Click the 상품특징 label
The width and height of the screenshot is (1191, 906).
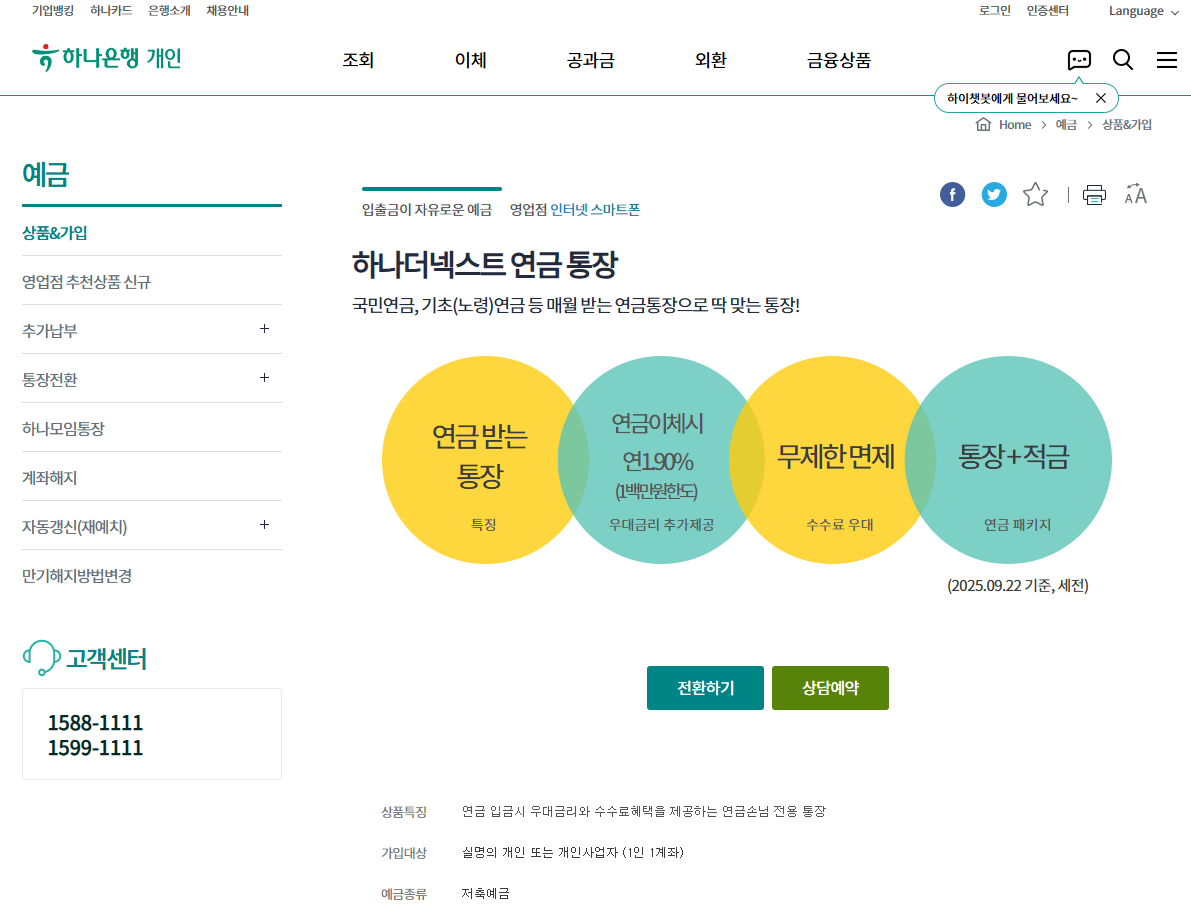403,812
